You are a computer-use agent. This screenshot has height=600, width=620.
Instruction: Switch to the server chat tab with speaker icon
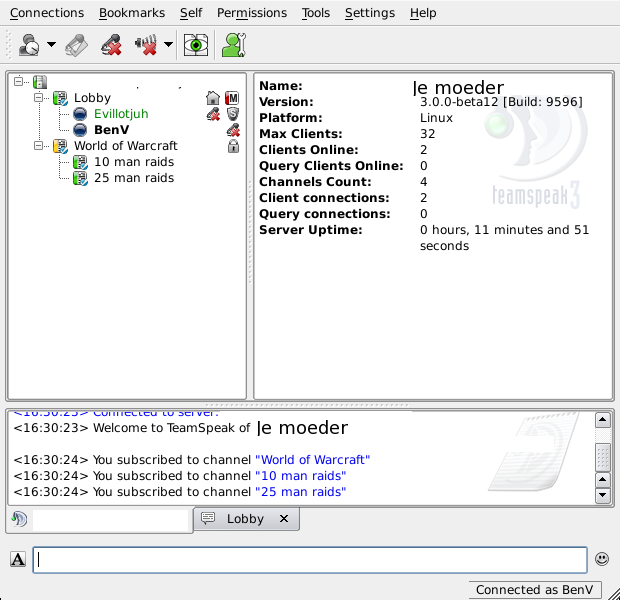point(100,520)
